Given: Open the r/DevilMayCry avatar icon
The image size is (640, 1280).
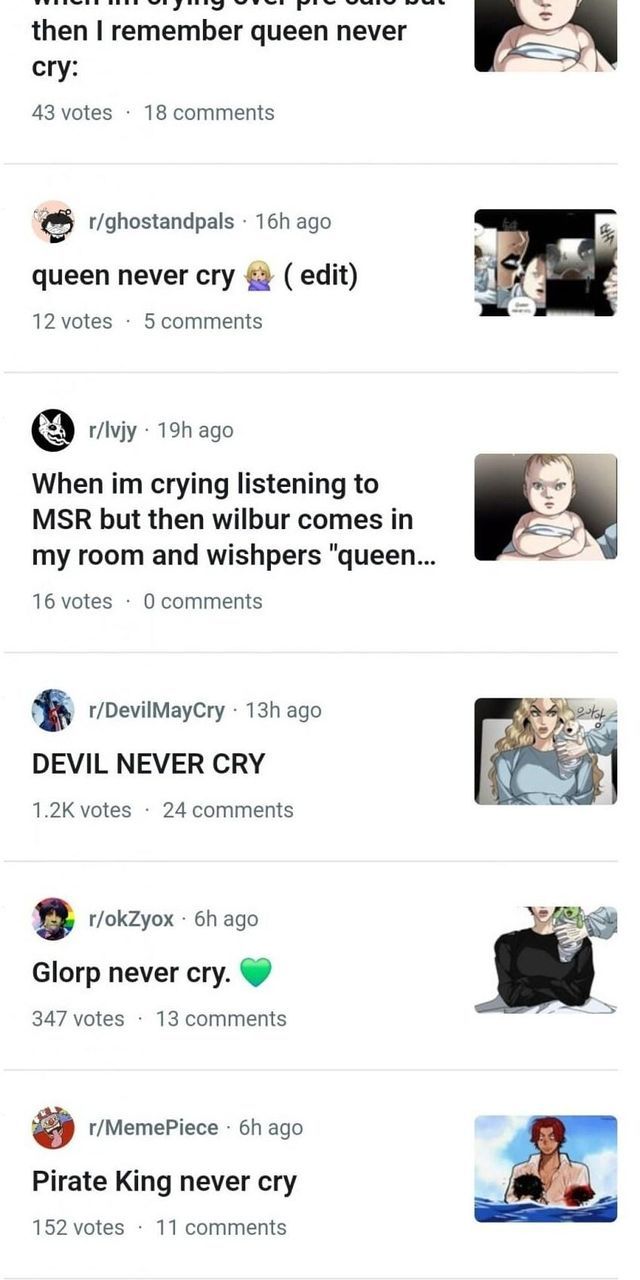Looking at the screenshot, I should [53, 711].
